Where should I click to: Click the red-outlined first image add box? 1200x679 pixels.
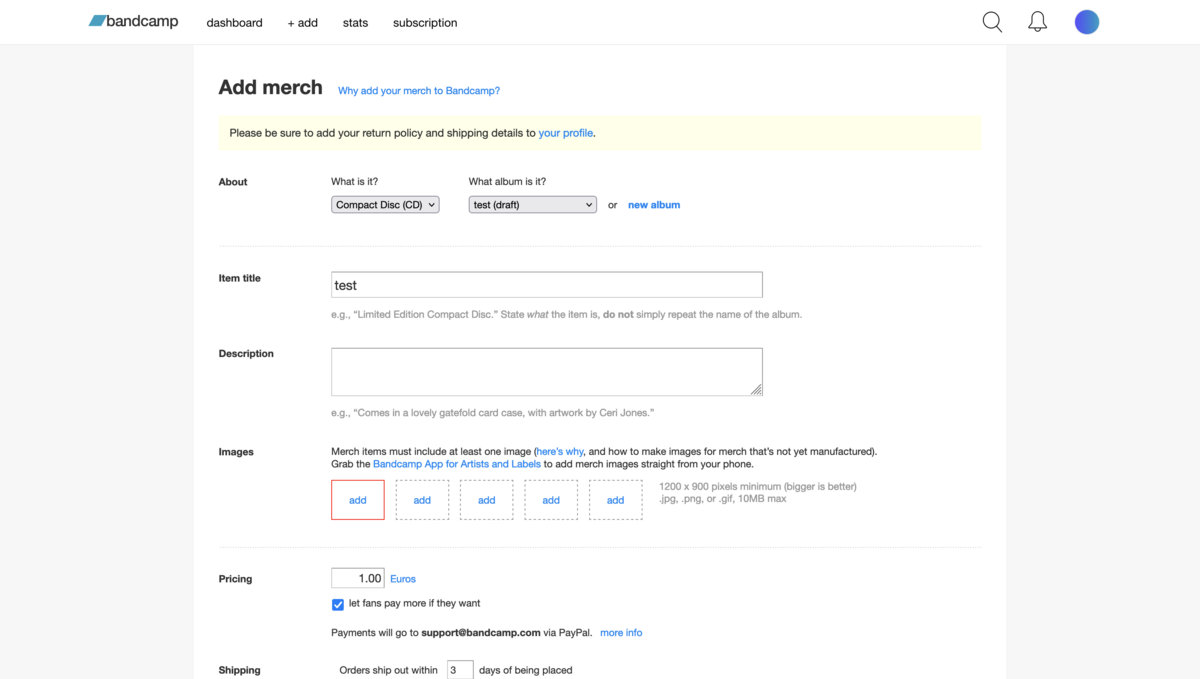tap(358, 500)
